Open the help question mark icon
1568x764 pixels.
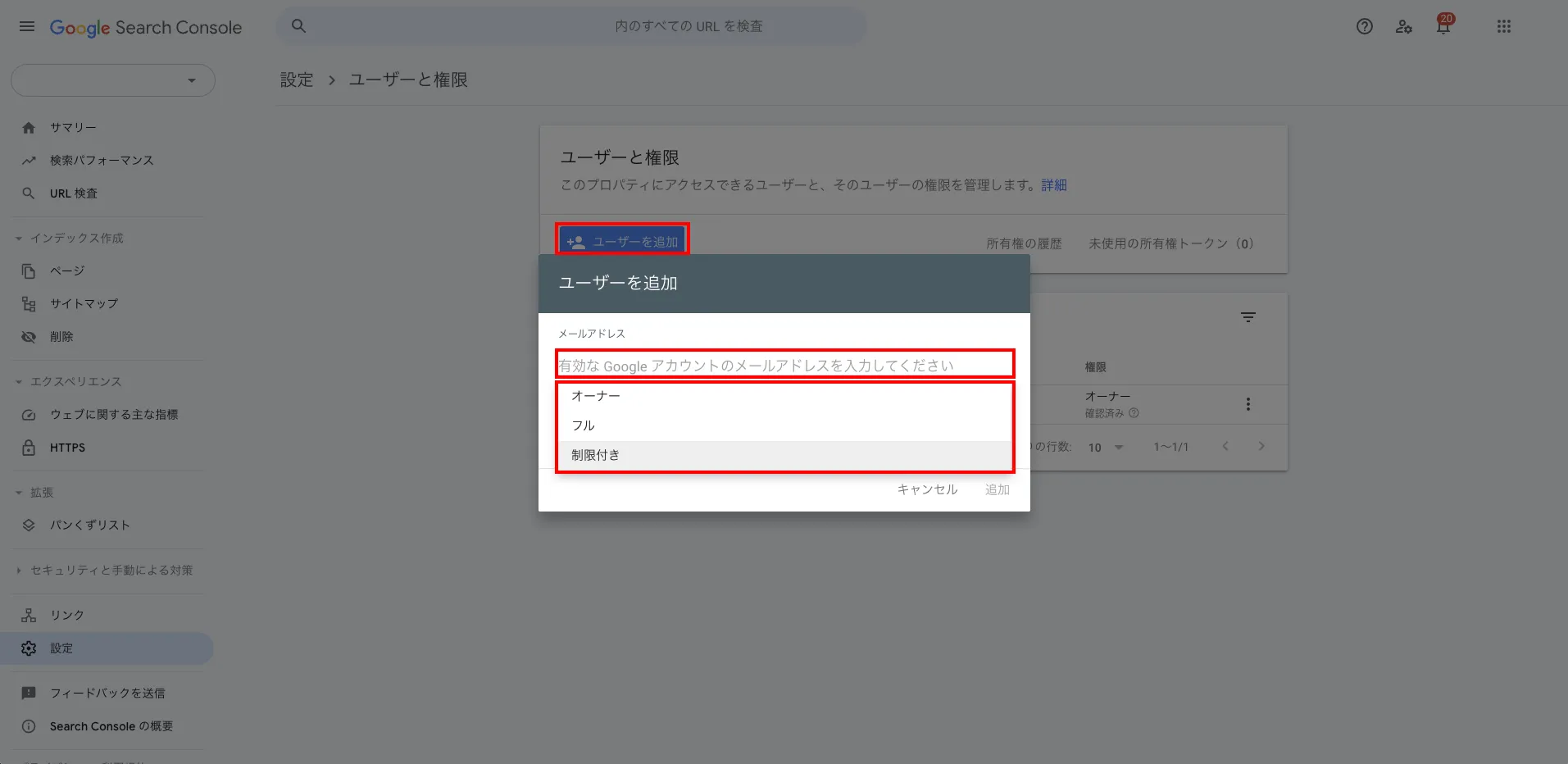point(1365,26)
